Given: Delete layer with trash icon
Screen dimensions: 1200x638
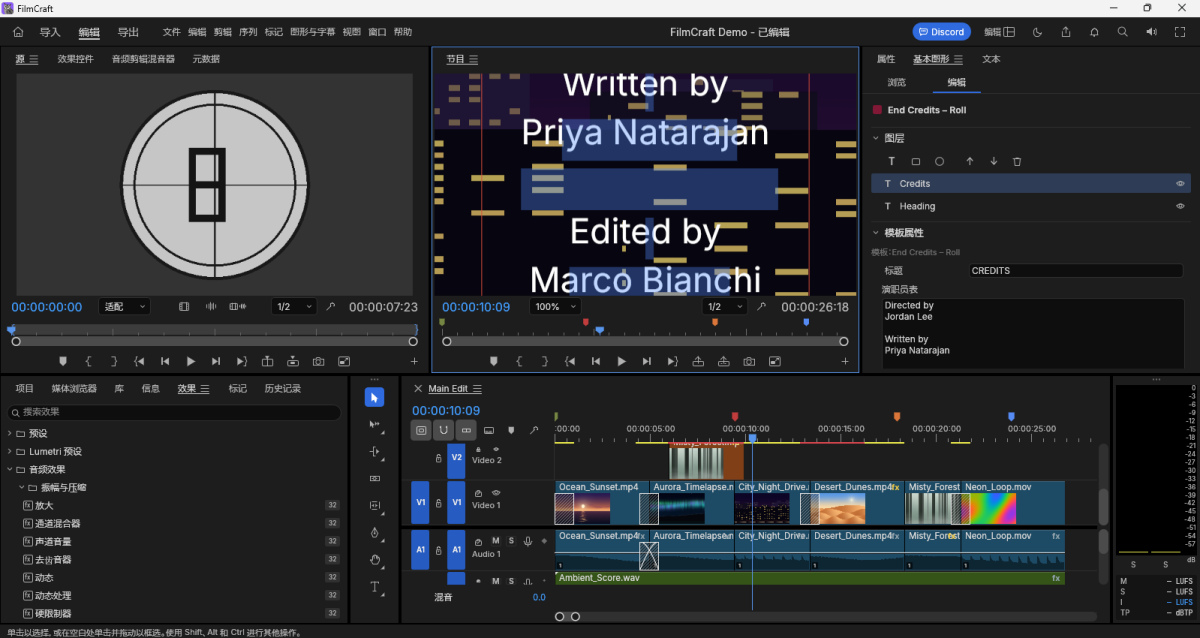Looking at the screenshot, I should tap(1017, 161).
